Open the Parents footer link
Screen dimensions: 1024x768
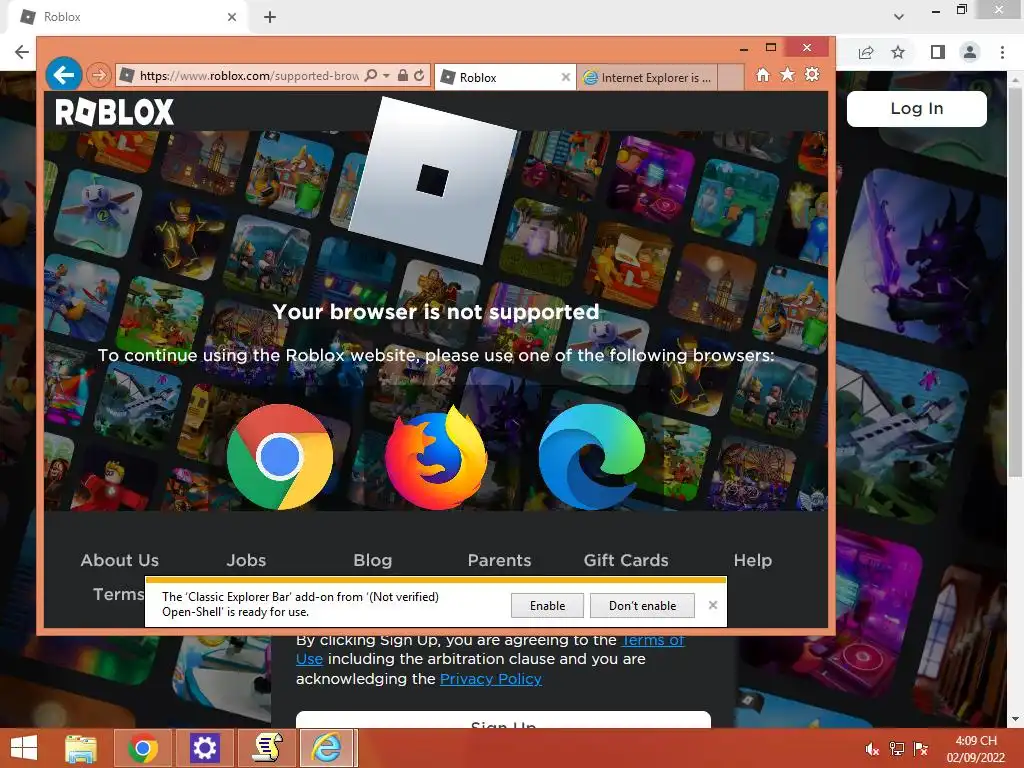[499, 560]
